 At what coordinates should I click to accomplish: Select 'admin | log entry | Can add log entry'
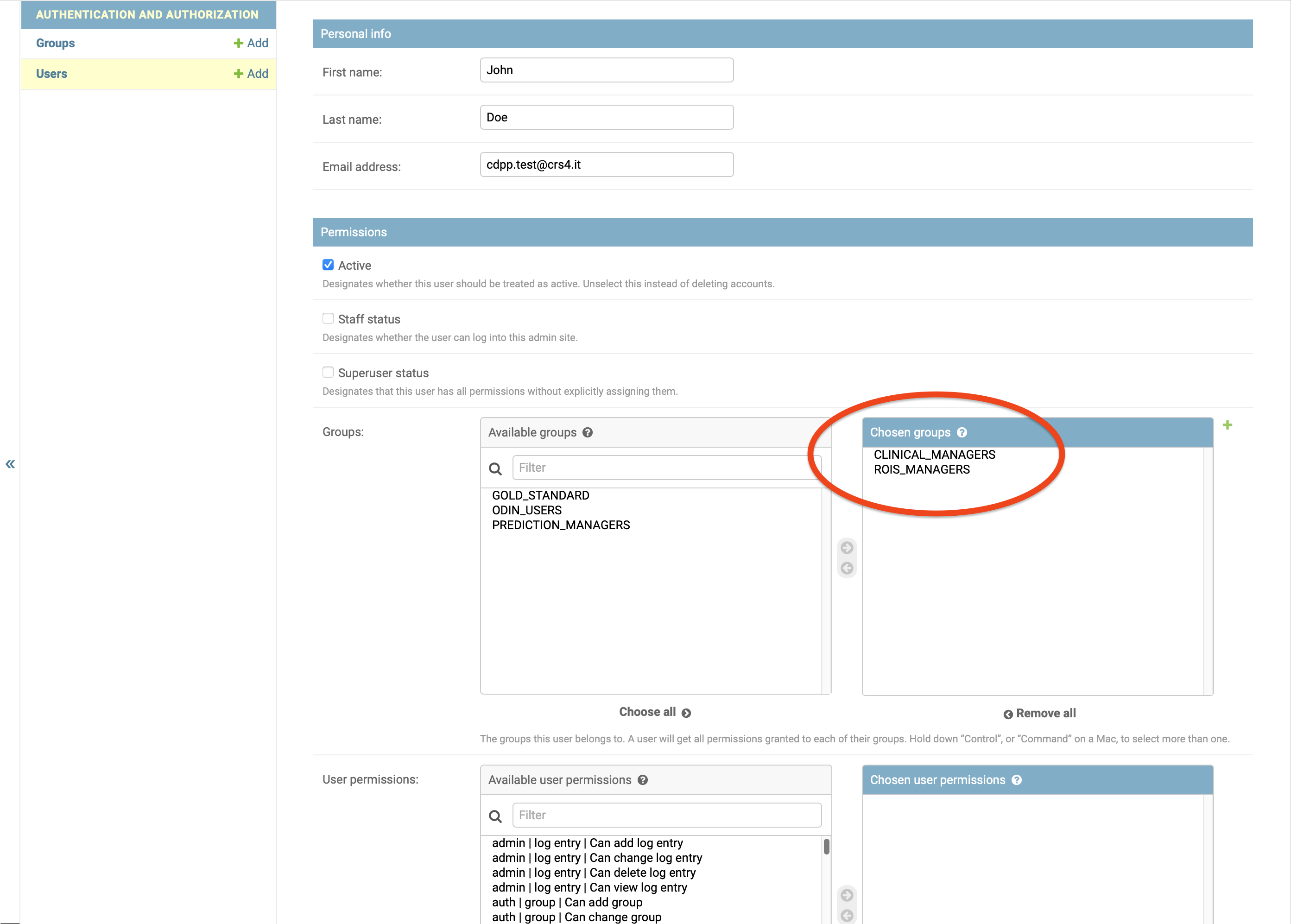(587, 843)
